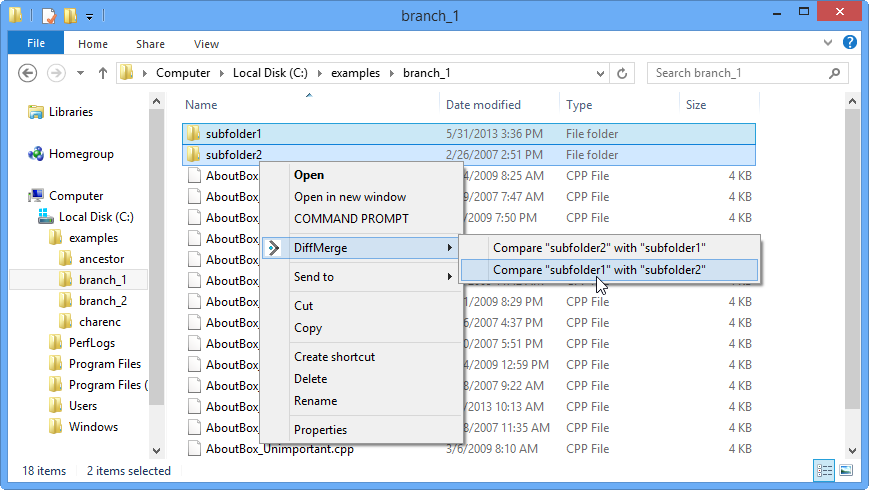Image resolution: width=869 pixels, height=490 pixels.
Task: Open the Help question mark icon
Action: click(849, 43)
